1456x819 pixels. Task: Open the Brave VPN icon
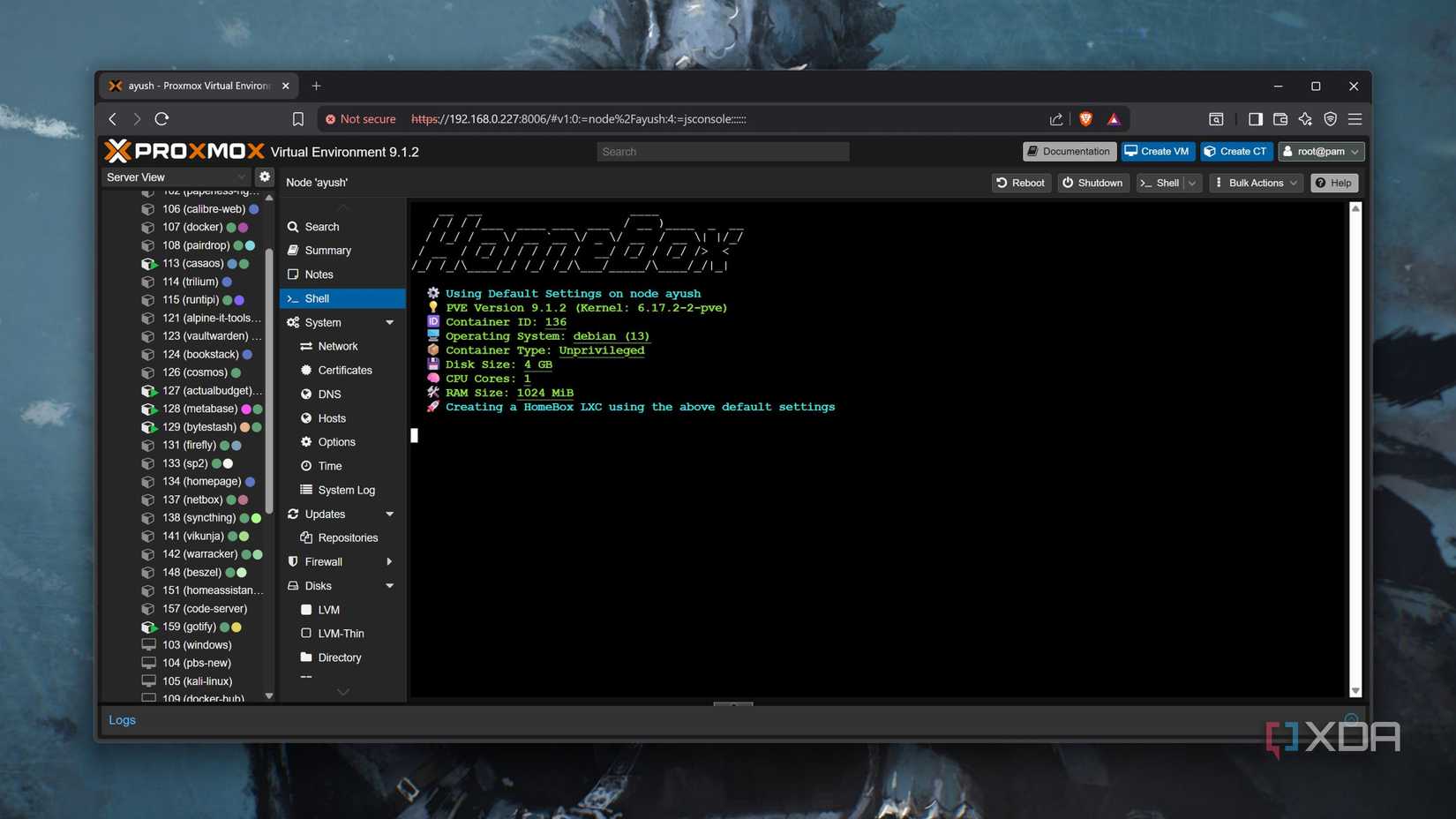[x=1330, y=119]
